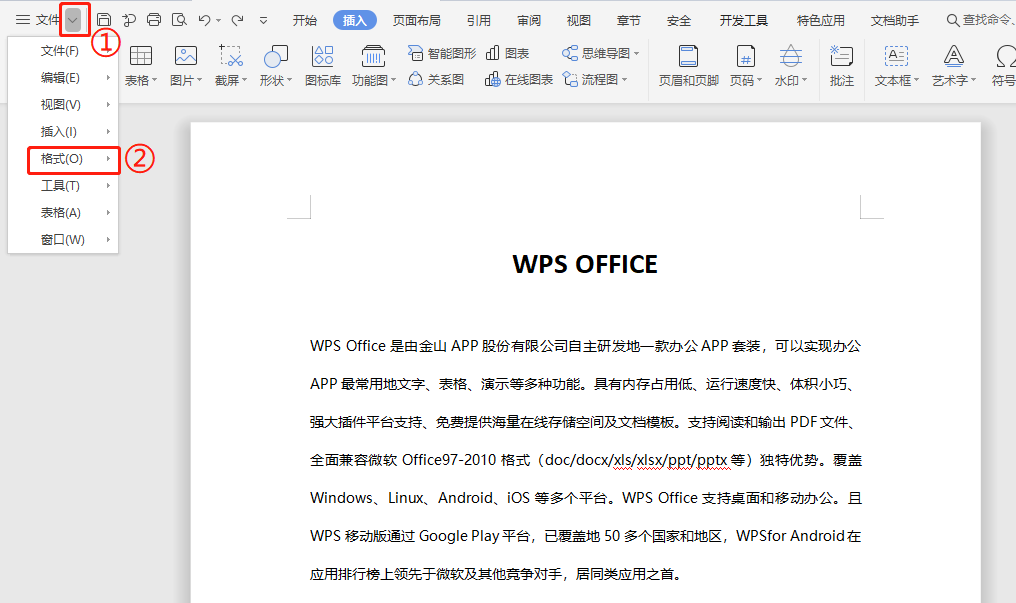The image size is (1016, 603).
Task: Open the quick access toolbar customize arrow
Action: pos(263,20)
